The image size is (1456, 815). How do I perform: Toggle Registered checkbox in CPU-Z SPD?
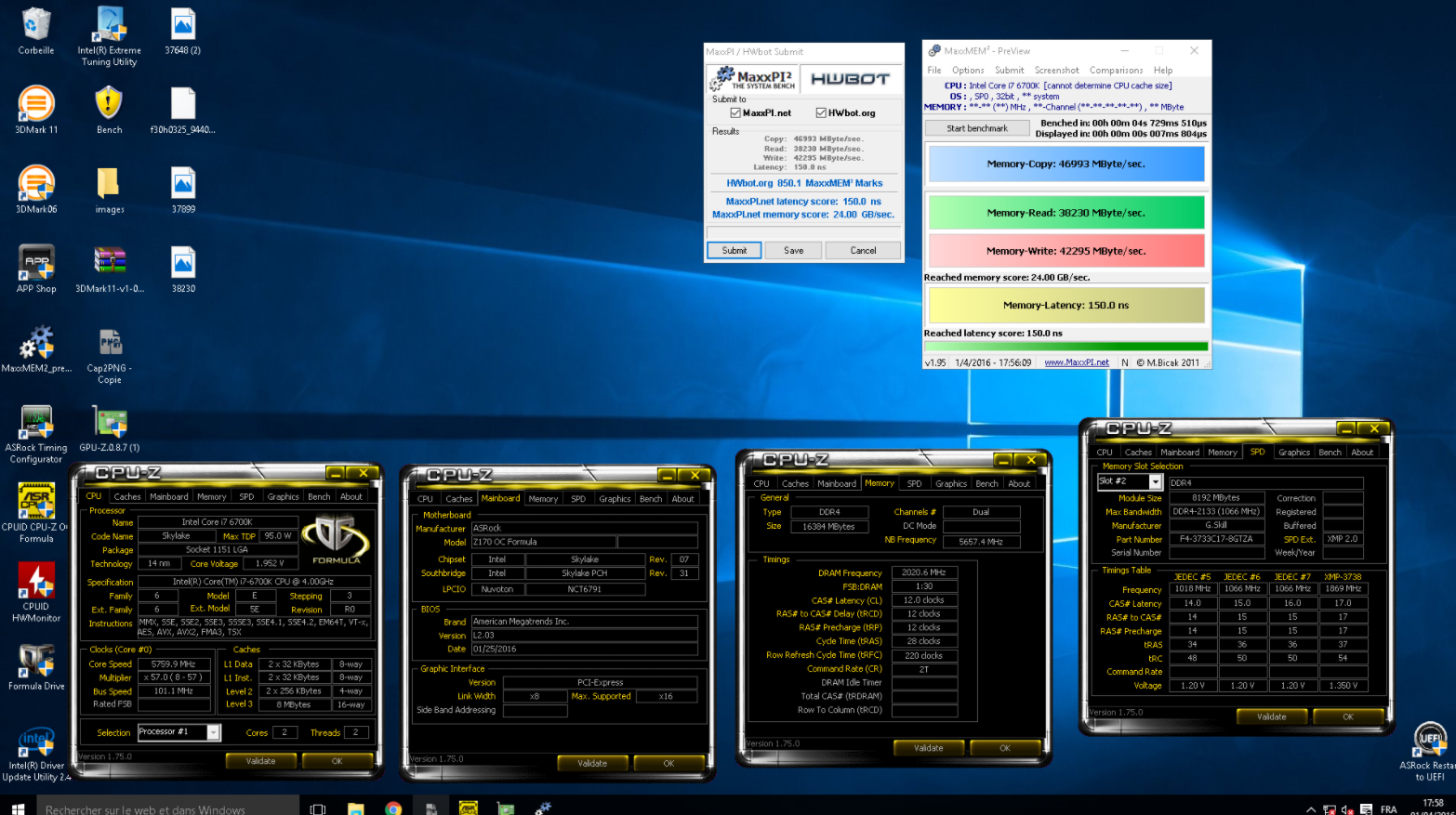1343,512
